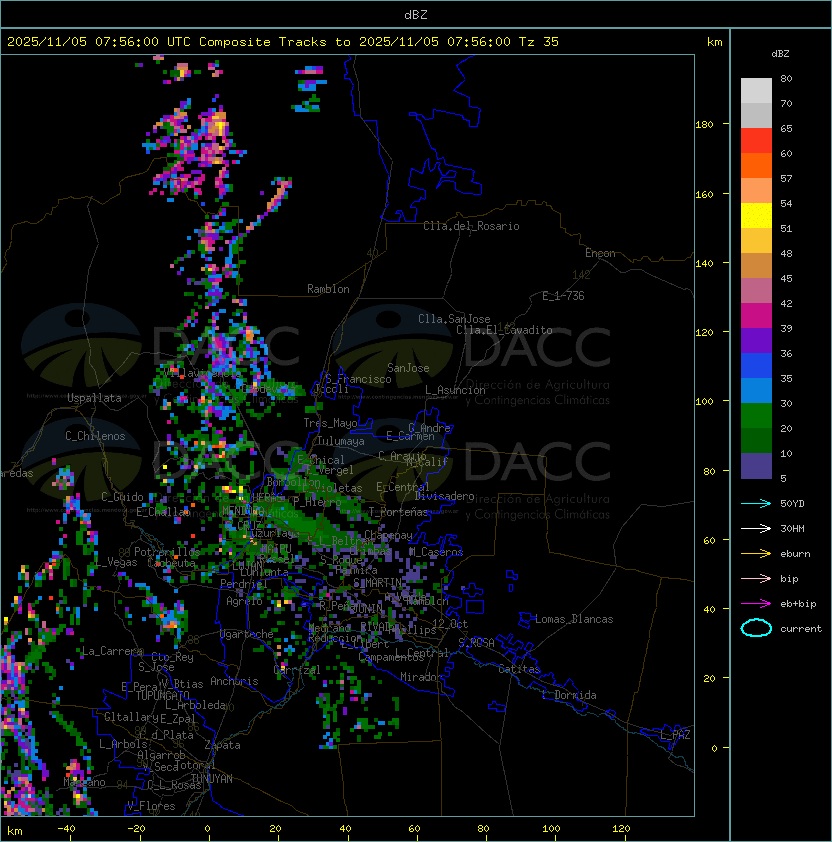The height and width of the screenshot is (842, 832).
Task: Click the Uspallata map label
Action: (x=94, y=398)
